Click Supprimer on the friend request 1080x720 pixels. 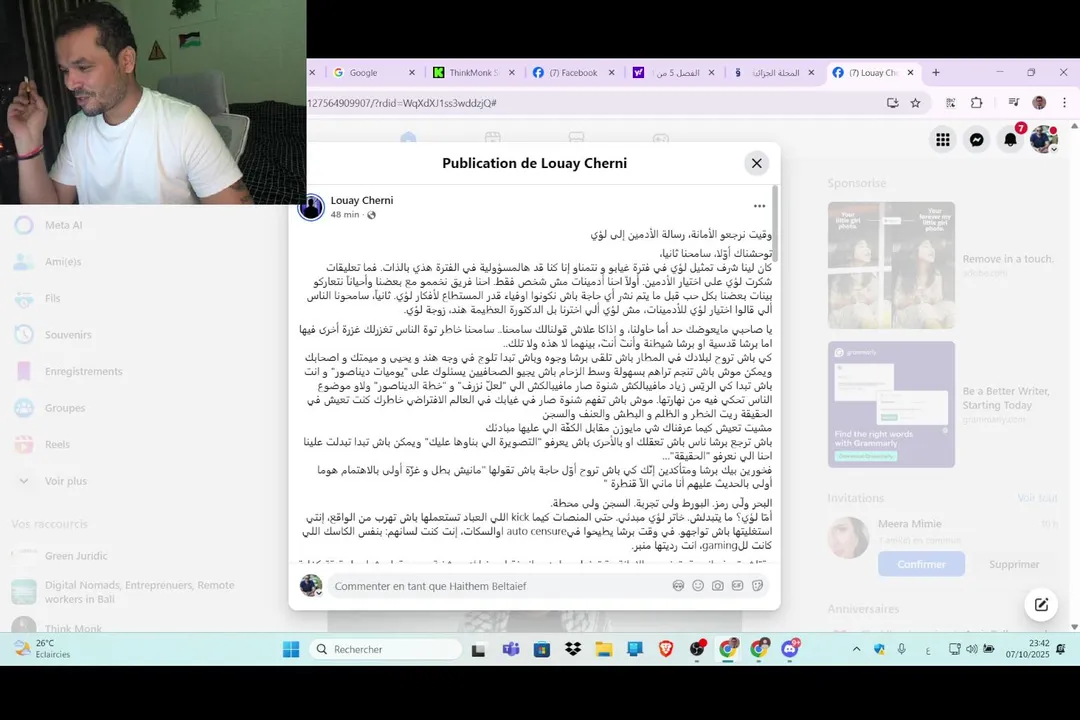point(1014,564)
